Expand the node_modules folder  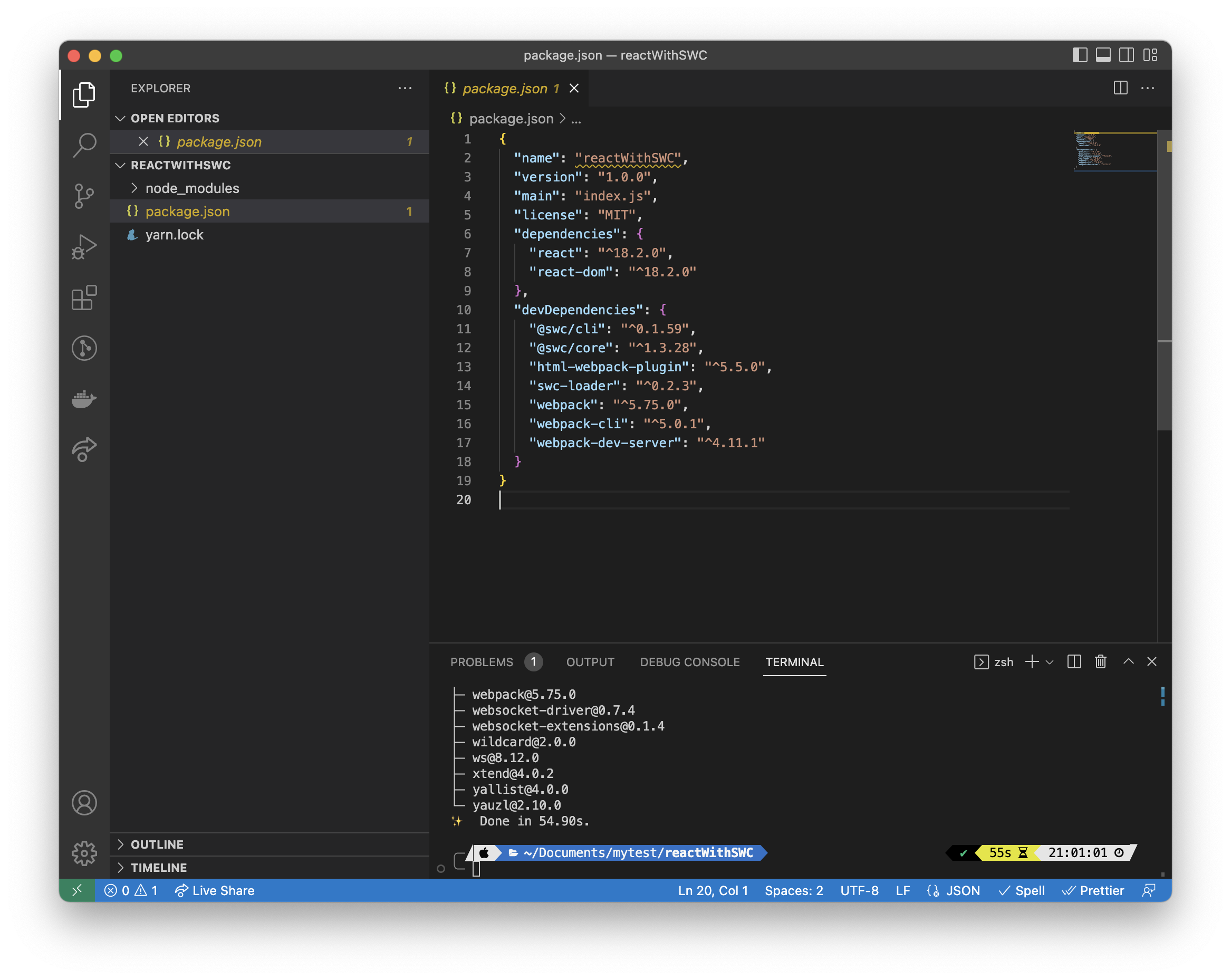click(192, 188)
